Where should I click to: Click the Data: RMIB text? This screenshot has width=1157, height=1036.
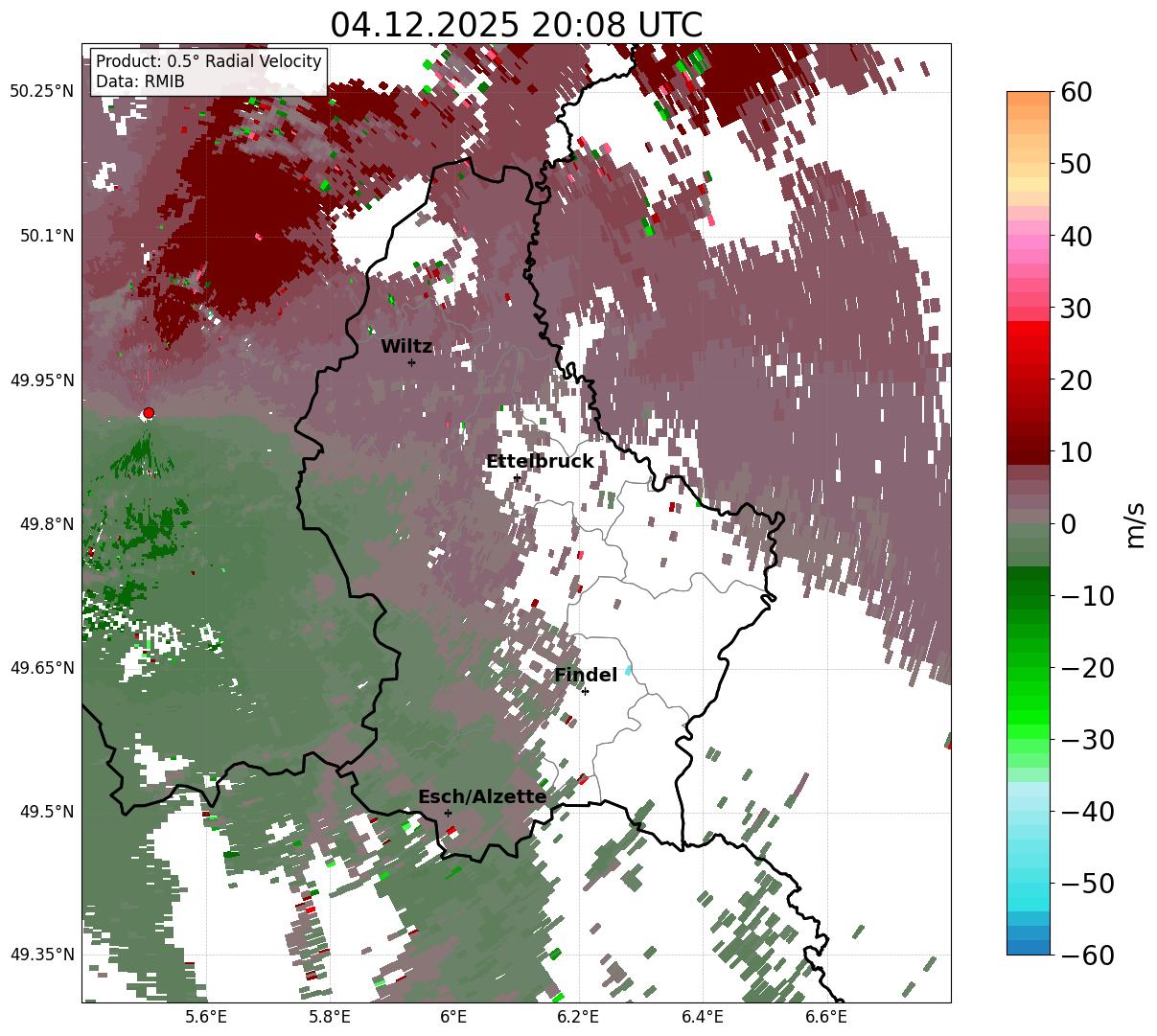coord(140,81)
